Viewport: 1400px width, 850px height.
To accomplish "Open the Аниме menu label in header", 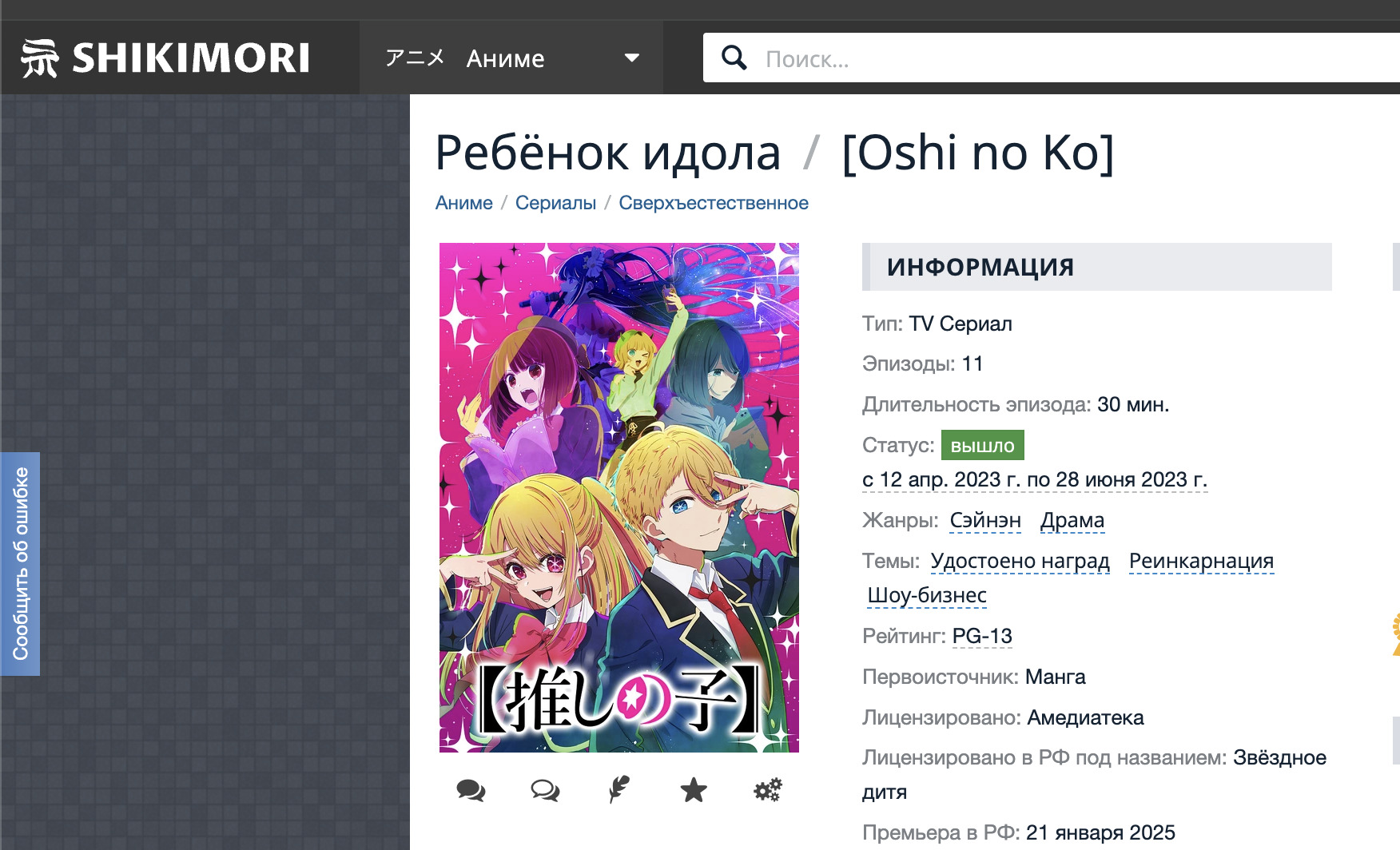I will (506, 58).
